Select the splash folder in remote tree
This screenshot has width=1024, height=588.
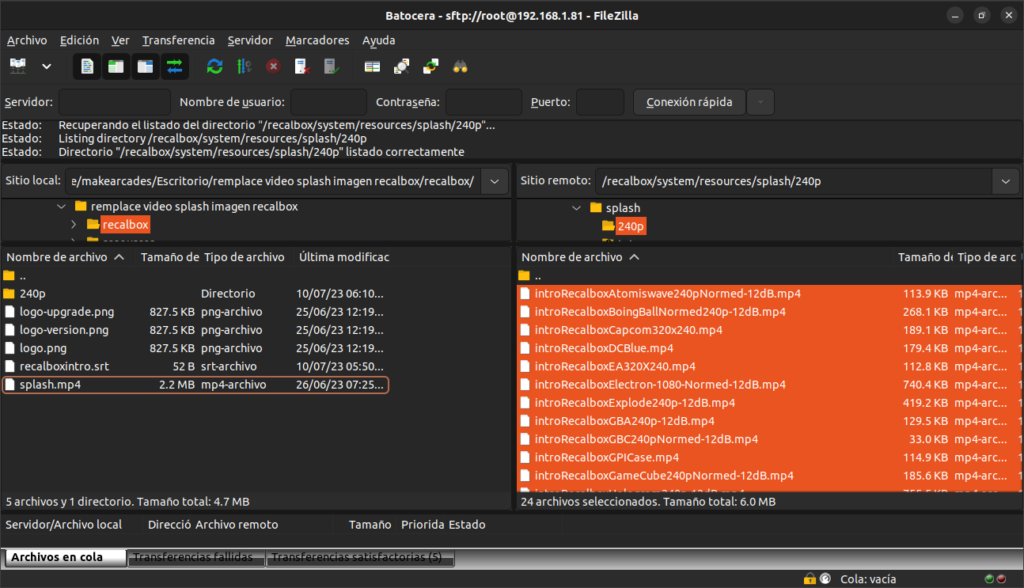(622, 208)
